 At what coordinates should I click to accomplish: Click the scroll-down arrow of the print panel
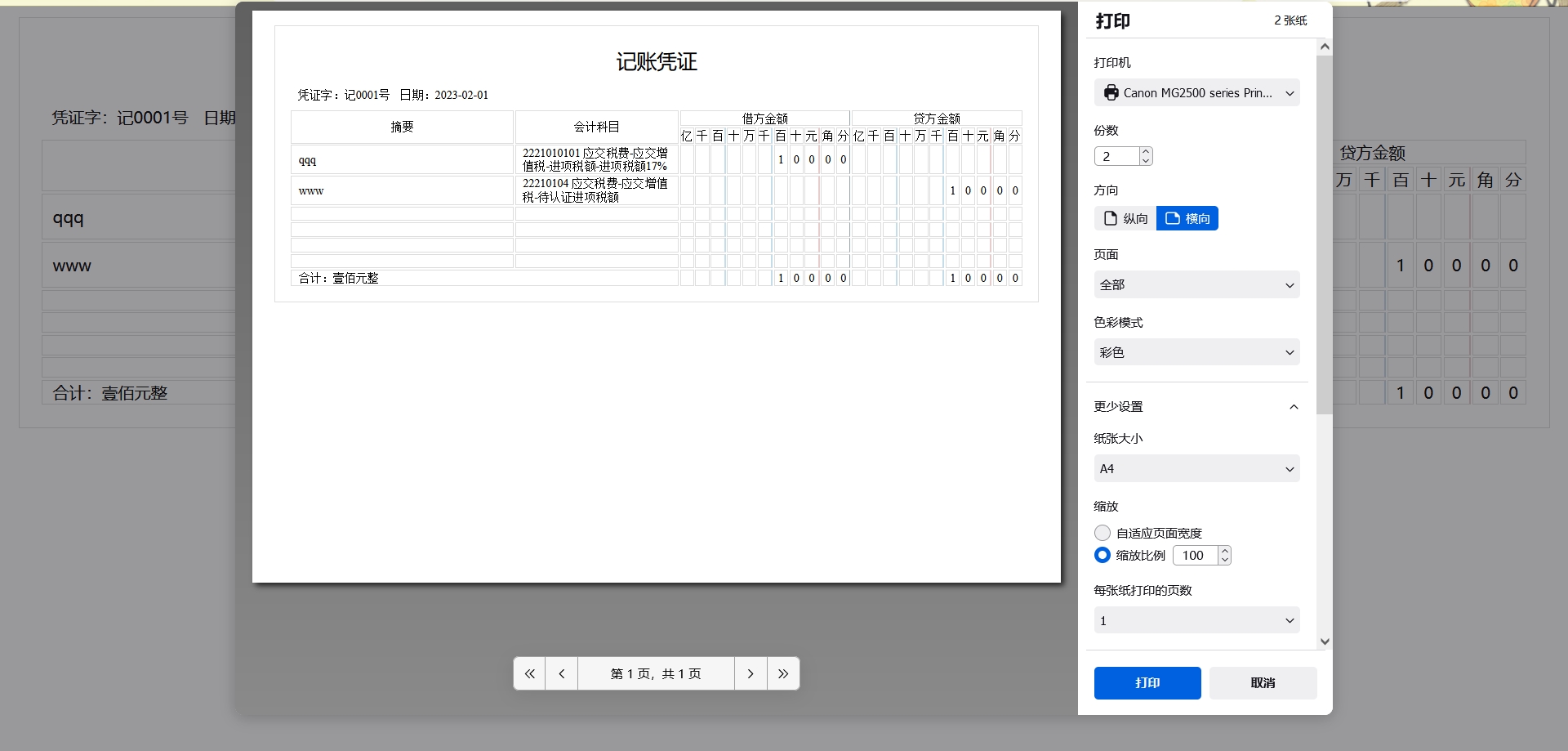1324,641
